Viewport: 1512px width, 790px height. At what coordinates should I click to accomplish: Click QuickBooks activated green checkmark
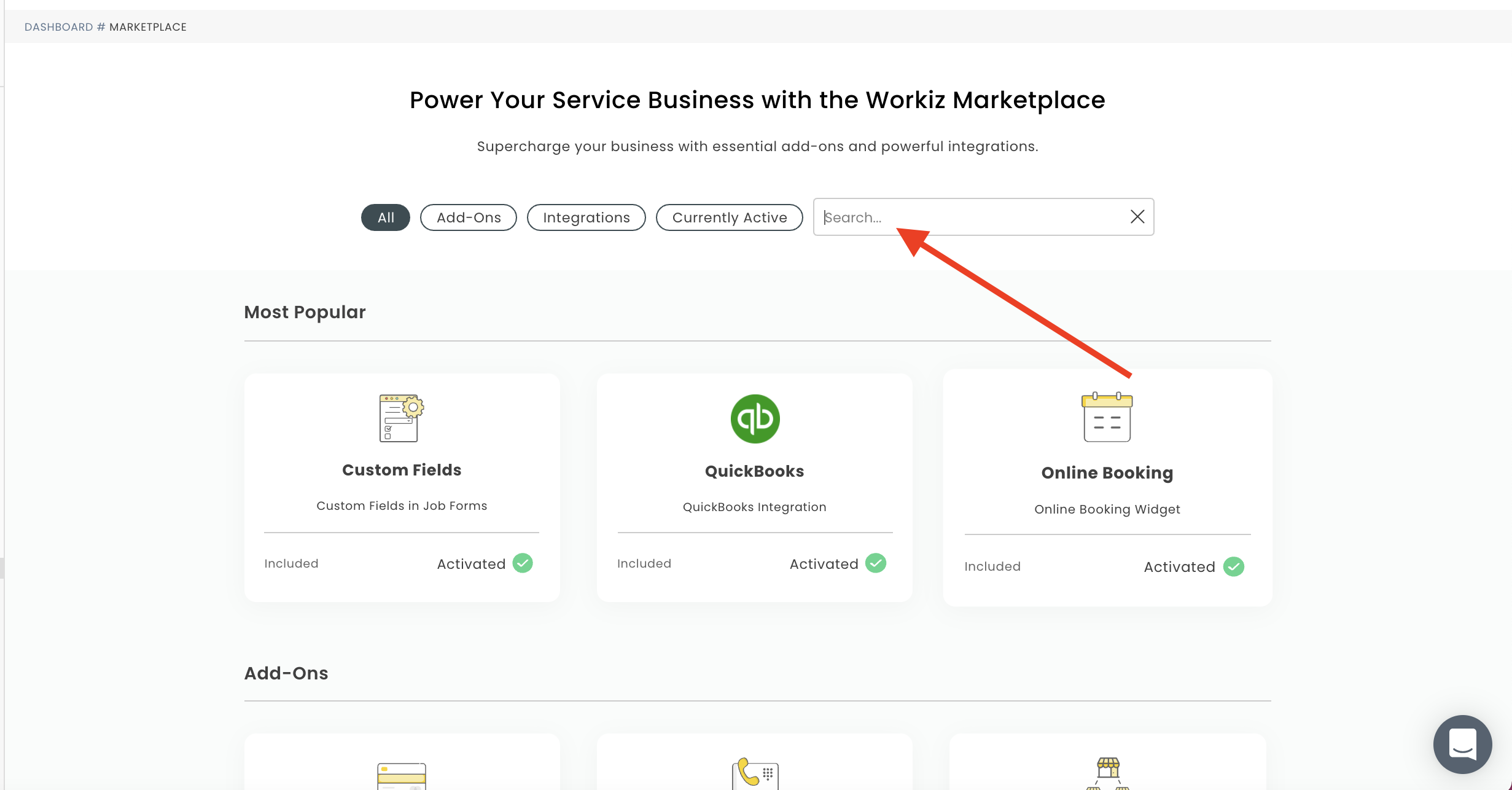[x=876, y=563]
